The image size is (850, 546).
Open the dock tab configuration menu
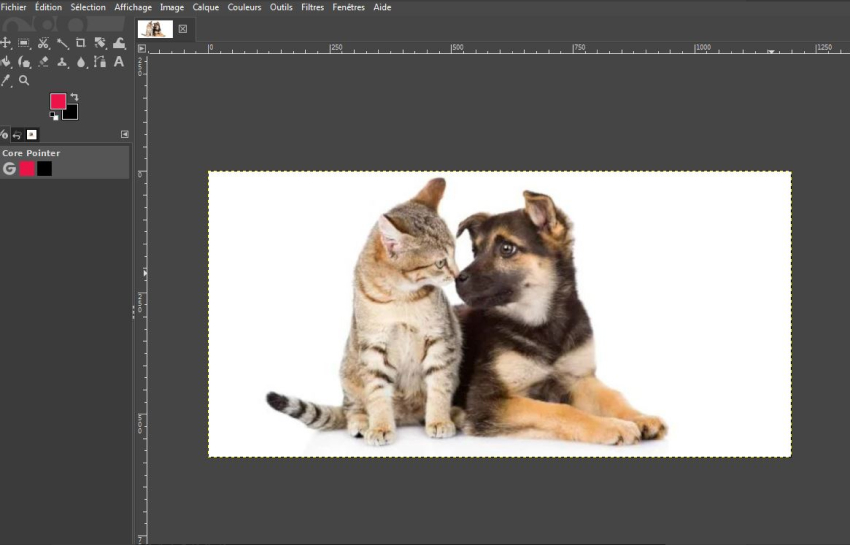[x=125, y=134]
